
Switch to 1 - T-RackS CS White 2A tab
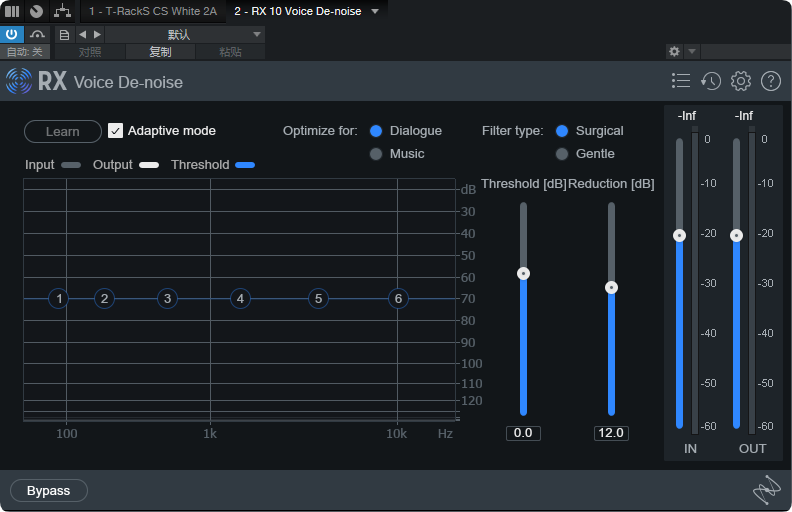[153, 11]
